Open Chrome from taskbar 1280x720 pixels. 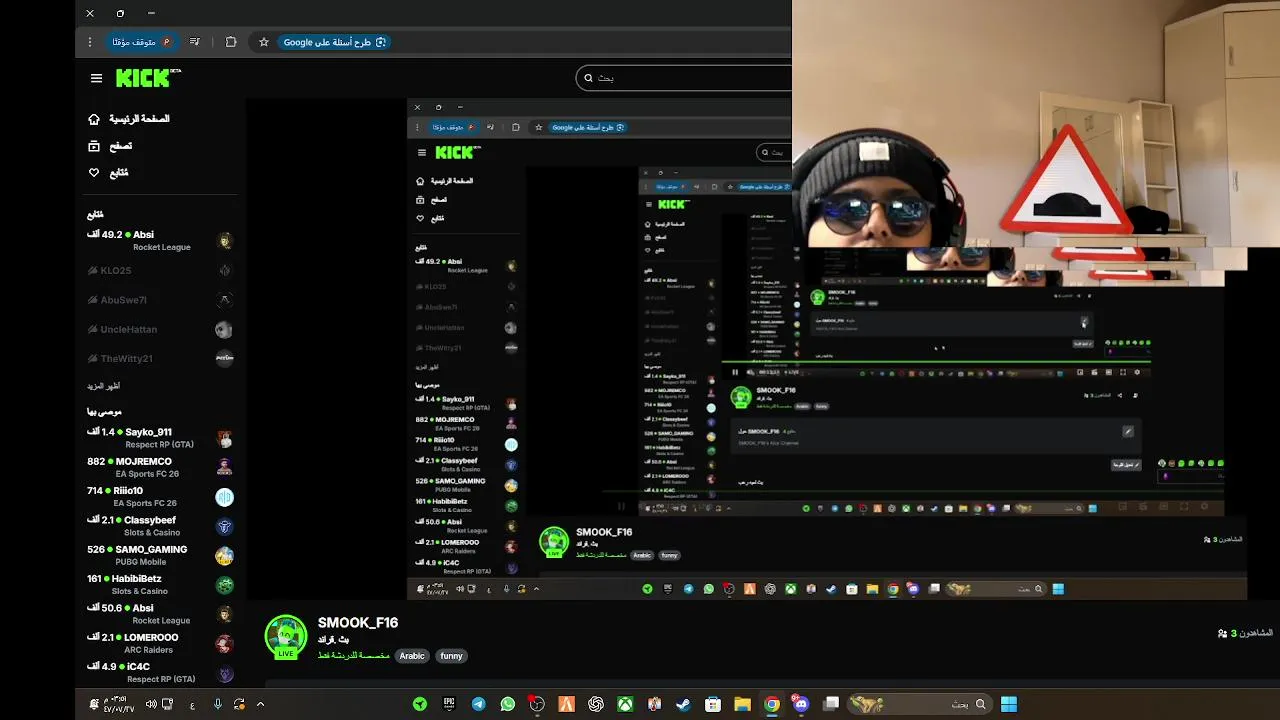click(772, 704)
